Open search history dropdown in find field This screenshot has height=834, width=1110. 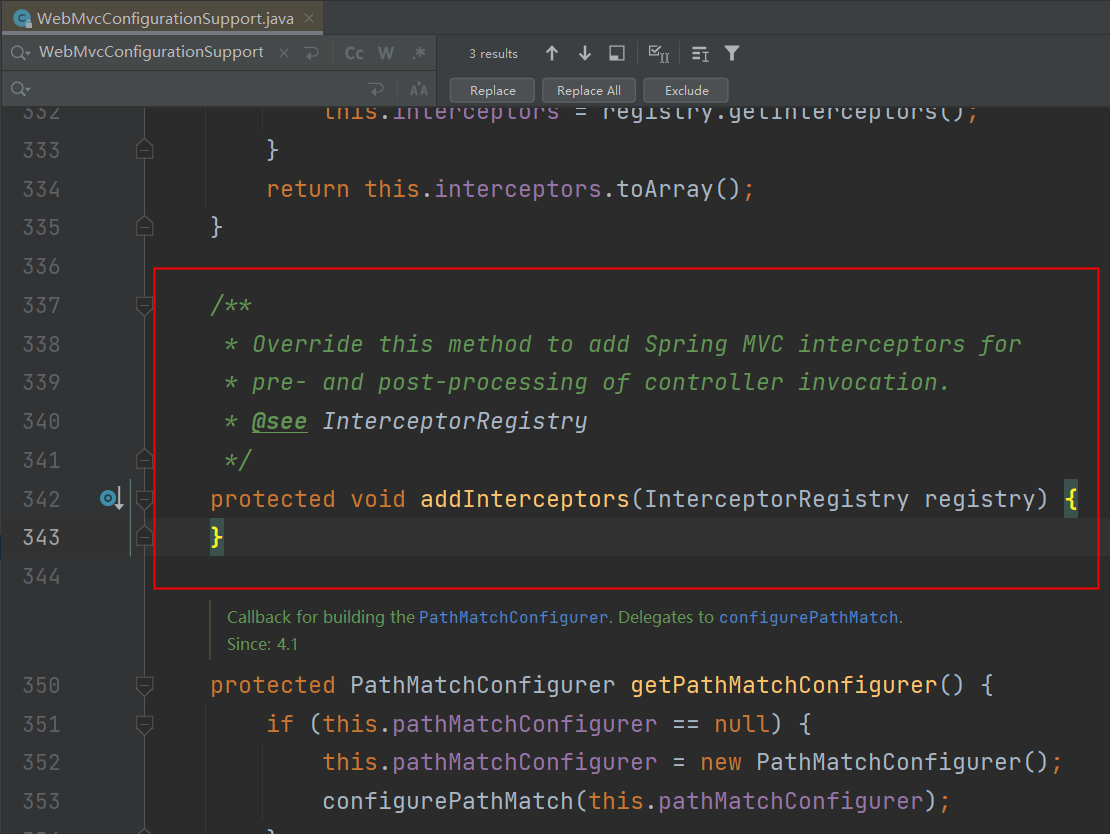[x=21, y=53]
